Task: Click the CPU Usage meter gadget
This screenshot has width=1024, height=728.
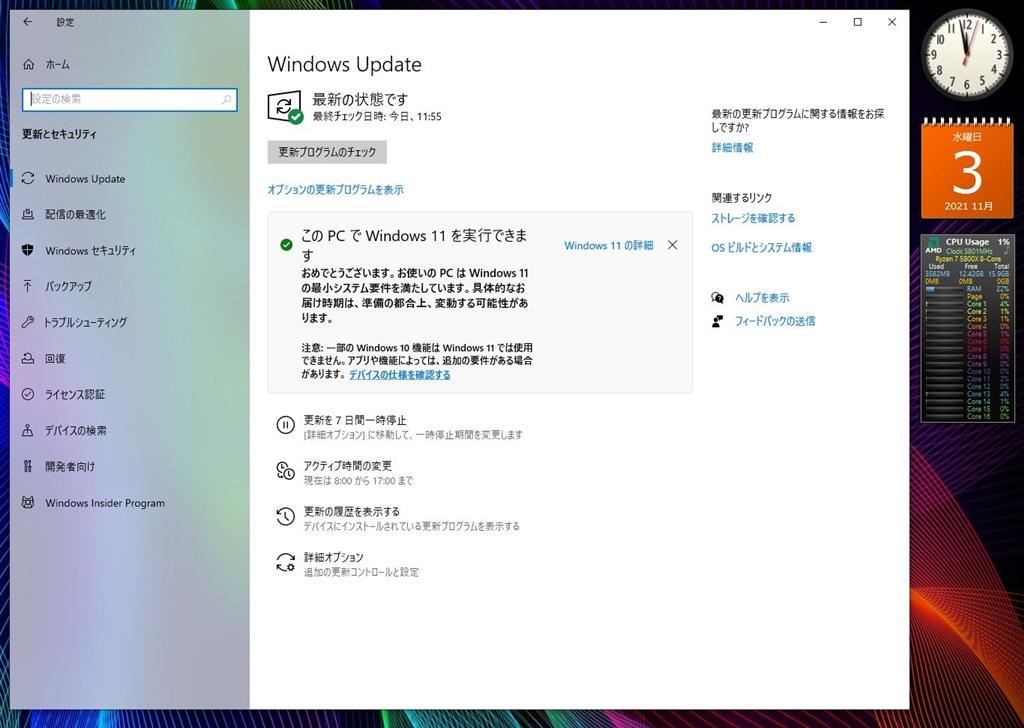Action: point(967,328)
